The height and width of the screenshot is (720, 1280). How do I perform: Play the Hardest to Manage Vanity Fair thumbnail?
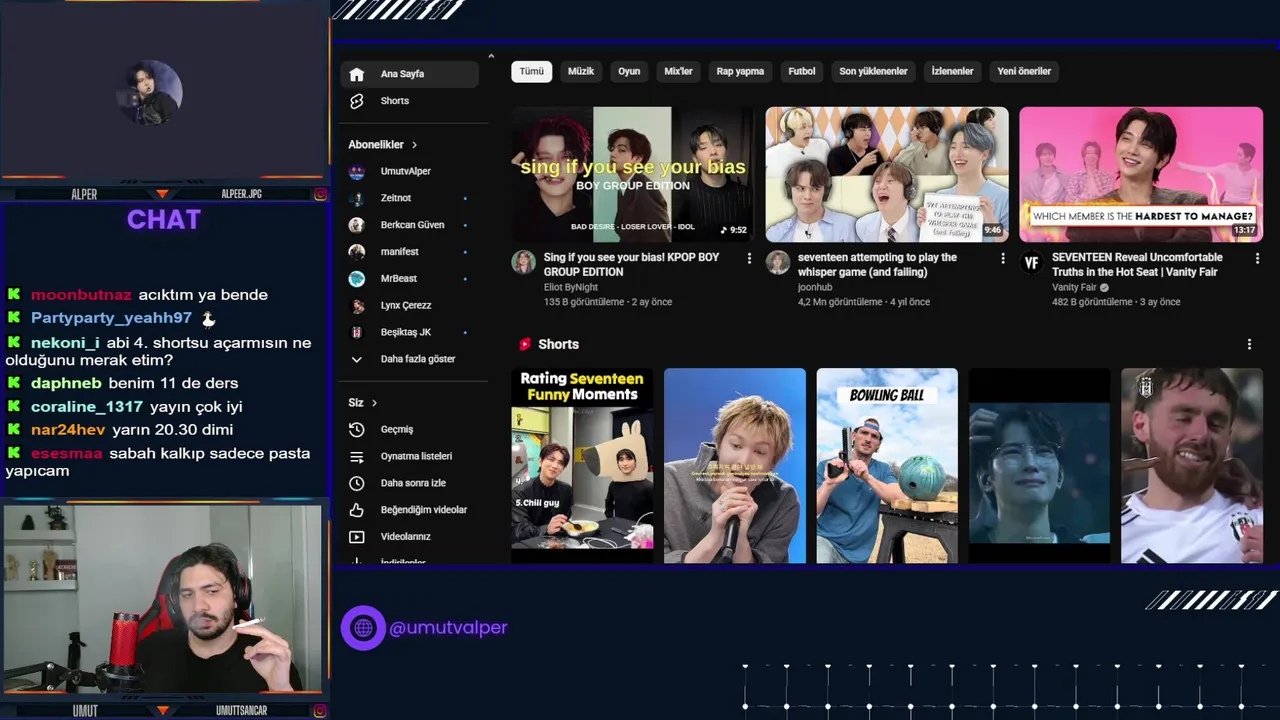[1141, 174]
